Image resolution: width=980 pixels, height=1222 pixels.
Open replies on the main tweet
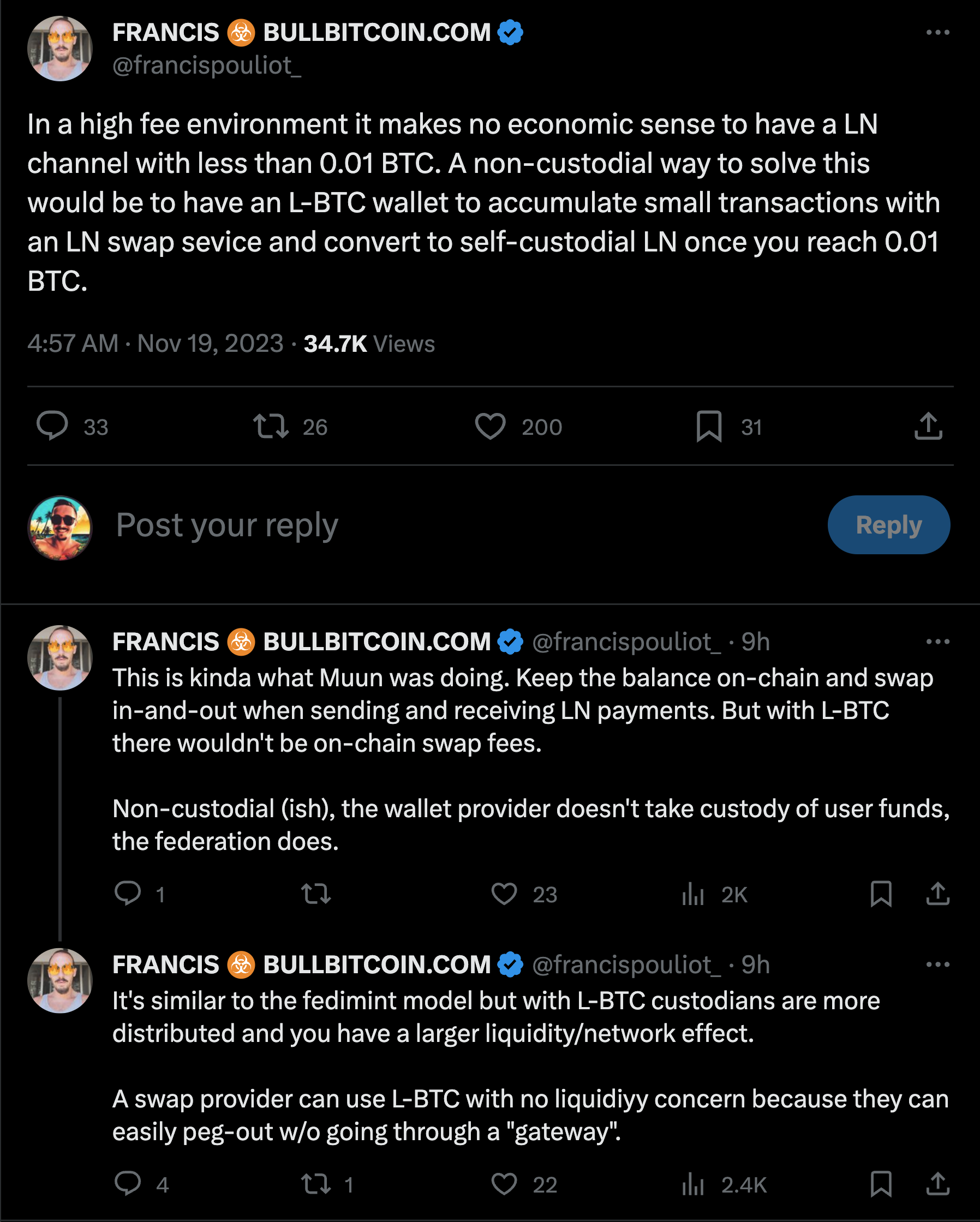[x=52, y=427]
